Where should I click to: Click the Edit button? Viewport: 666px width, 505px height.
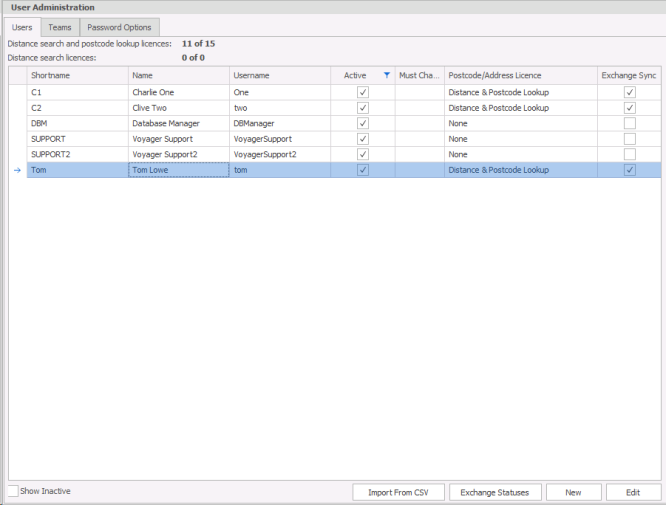(633, 492)
